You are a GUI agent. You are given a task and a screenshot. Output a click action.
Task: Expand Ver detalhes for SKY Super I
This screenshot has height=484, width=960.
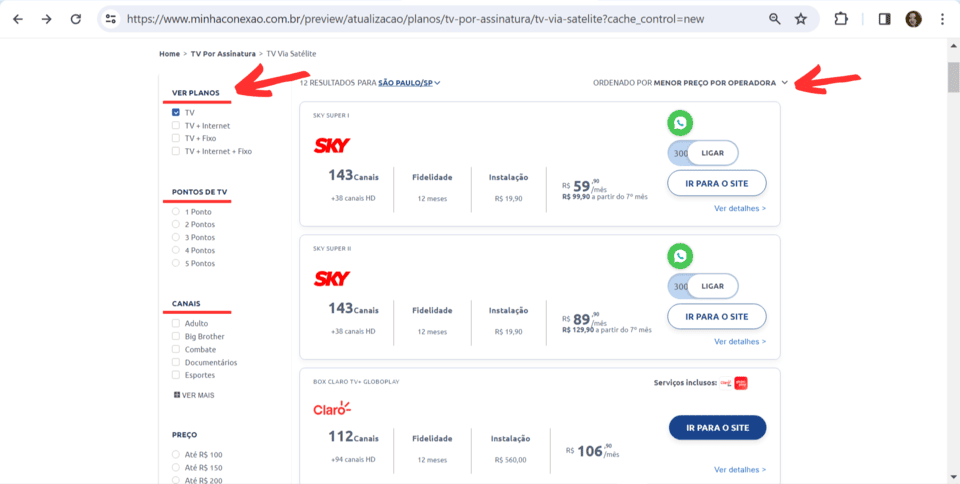[x=740, y=208]
